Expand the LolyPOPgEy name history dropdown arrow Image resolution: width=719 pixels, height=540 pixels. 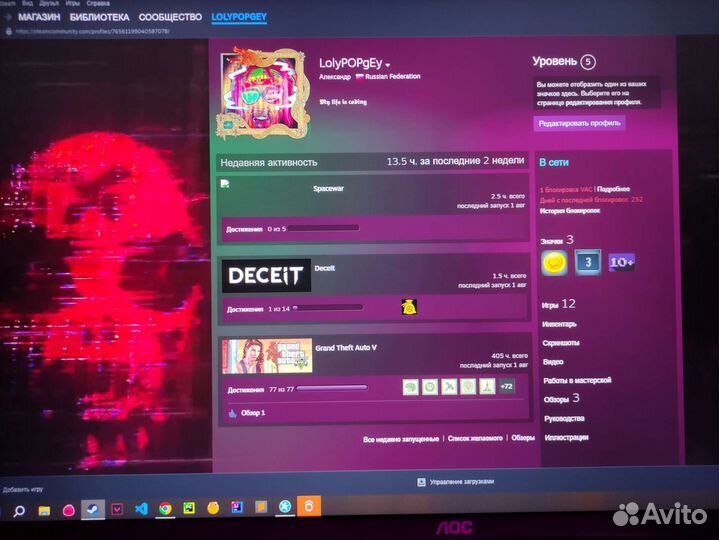point(388,65)
